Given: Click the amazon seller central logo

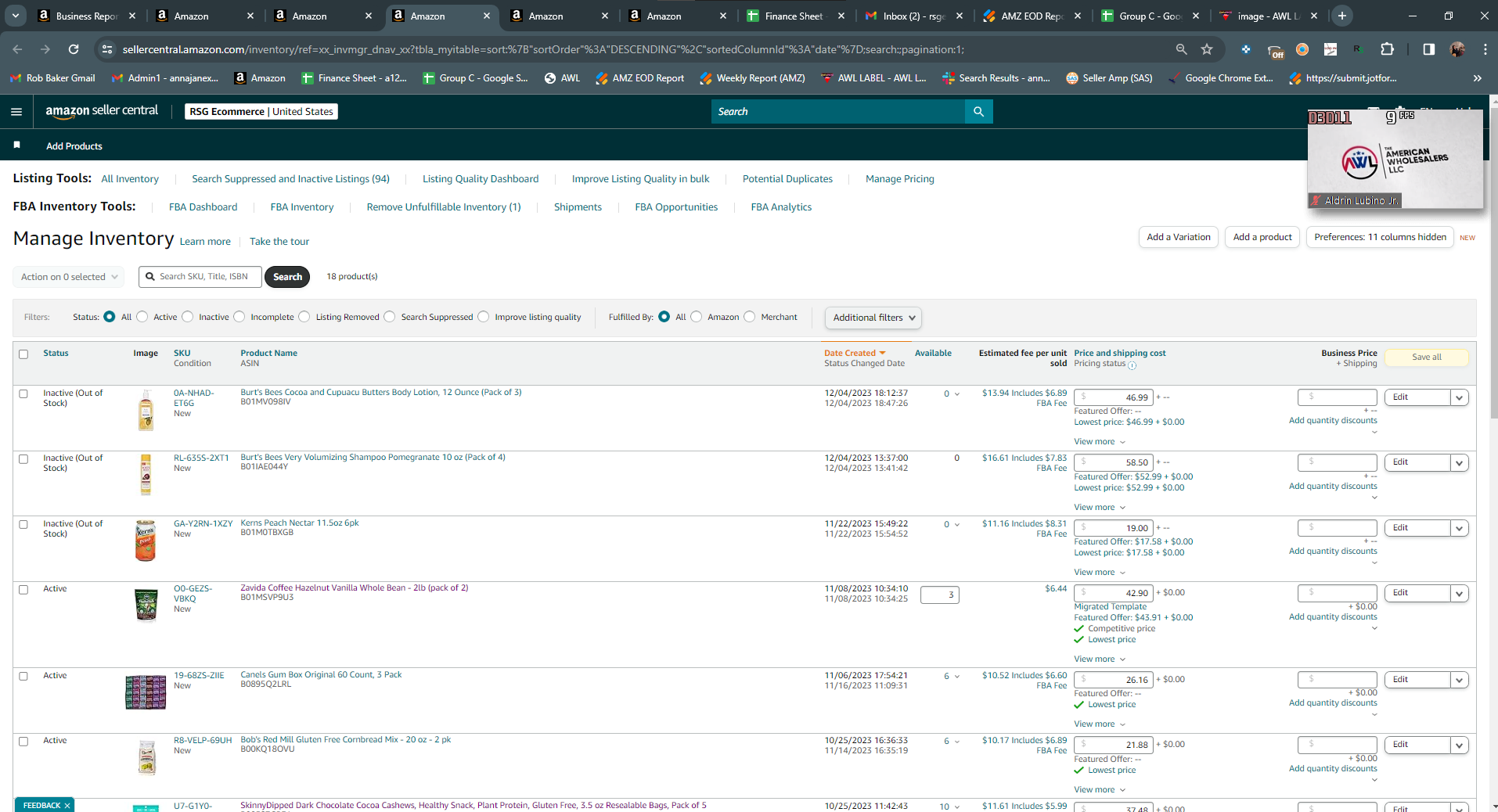Looking at the screenshot, I should coord(102,111).
